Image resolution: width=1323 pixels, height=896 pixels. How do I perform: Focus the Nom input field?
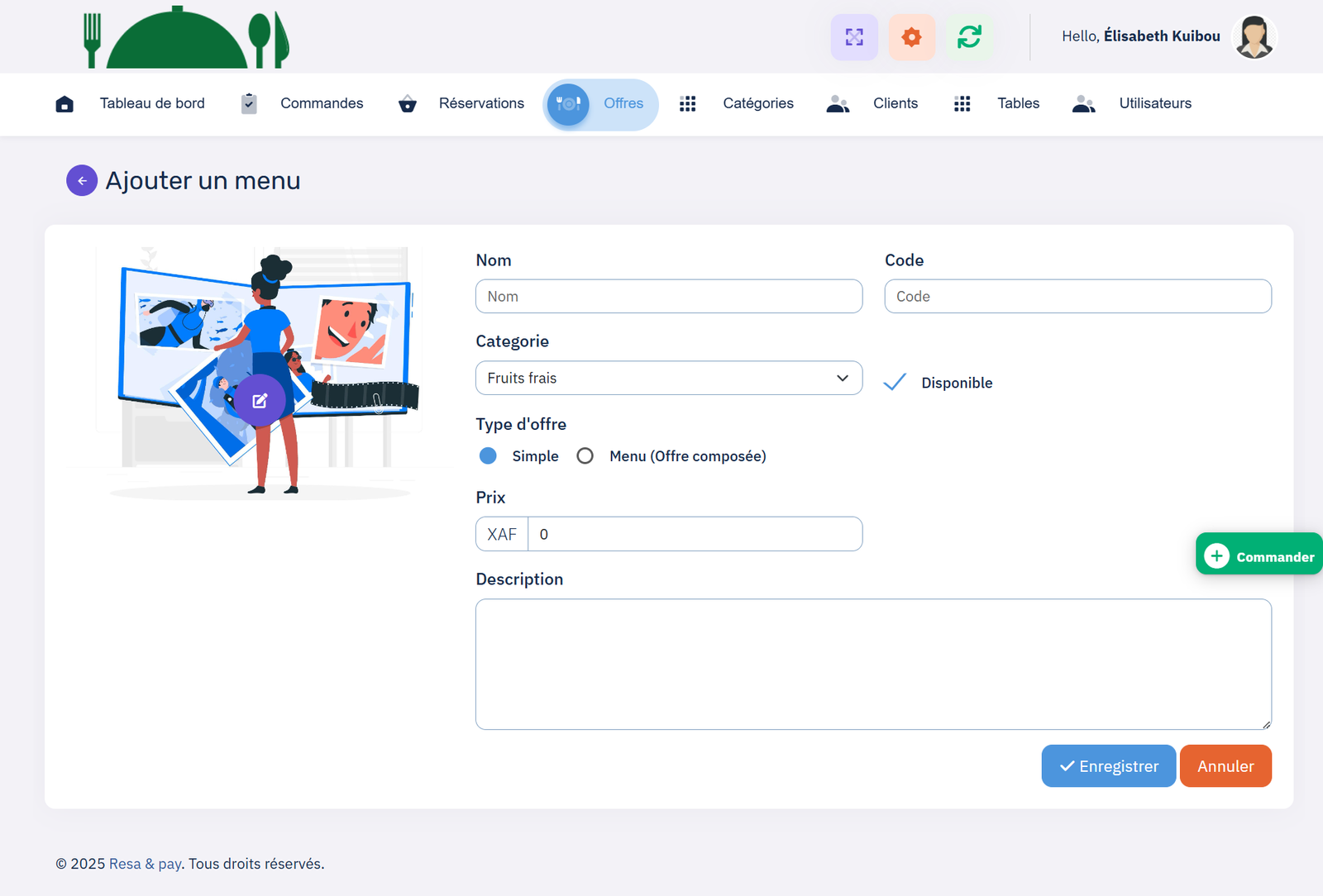pyautogui.click(x=668, y=297)
